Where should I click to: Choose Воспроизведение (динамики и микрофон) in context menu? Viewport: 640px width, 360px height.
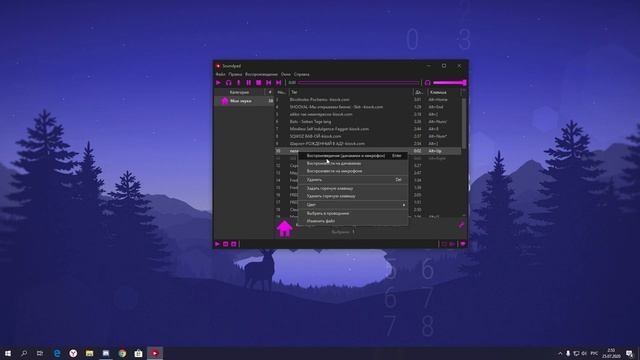click(353, 156)
